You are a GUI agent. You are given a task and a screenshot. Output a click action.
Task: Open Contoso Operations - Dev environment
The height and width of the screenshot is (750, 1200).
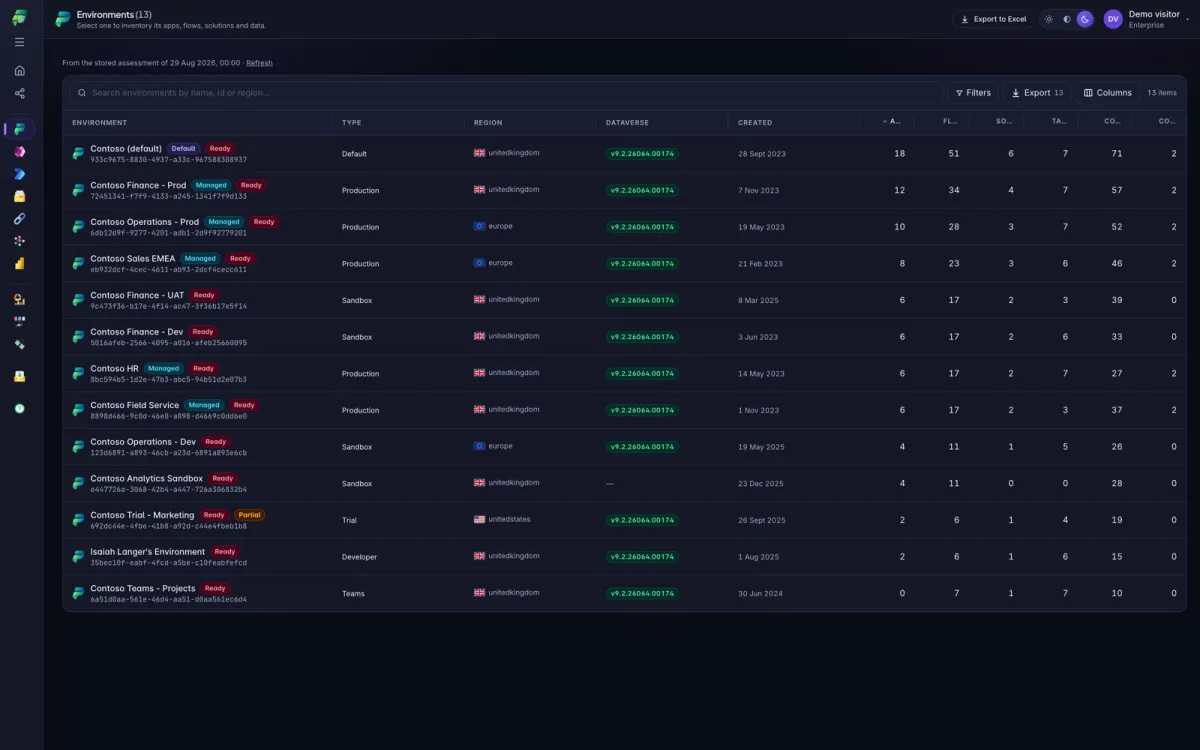[x=143, y=442]
